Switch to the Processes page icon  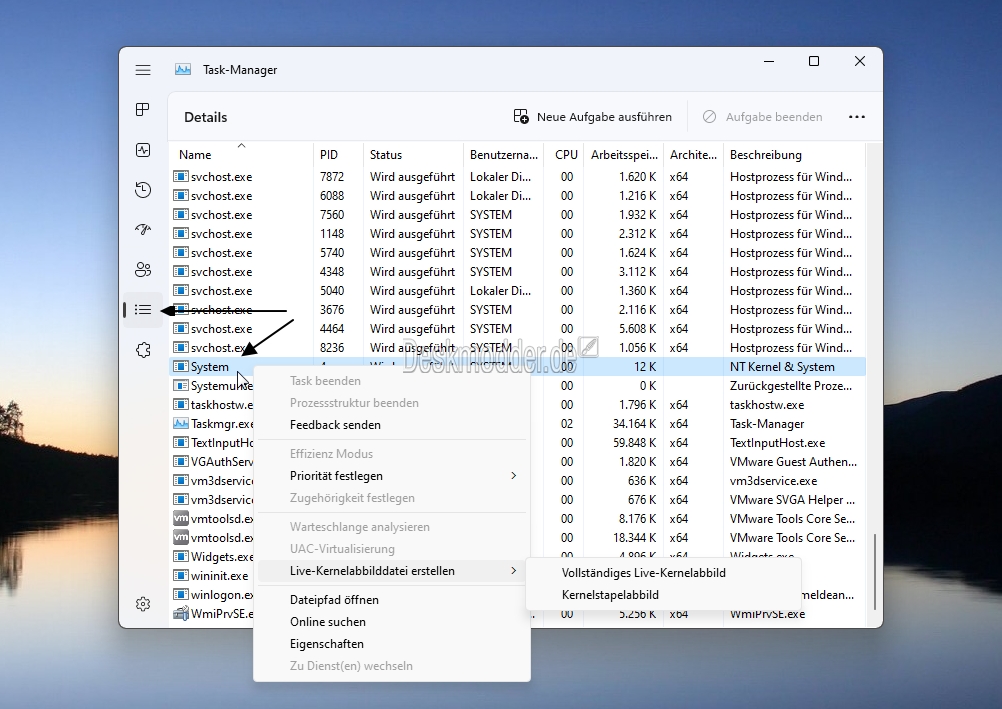click(143, 110)
